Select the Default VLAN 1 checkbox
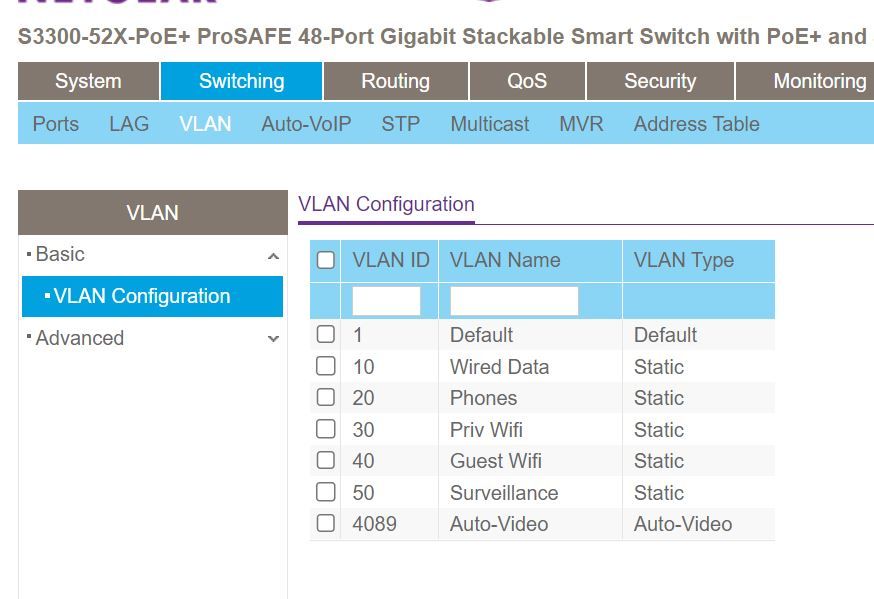874x599 pixels. [x=325, y=335]
